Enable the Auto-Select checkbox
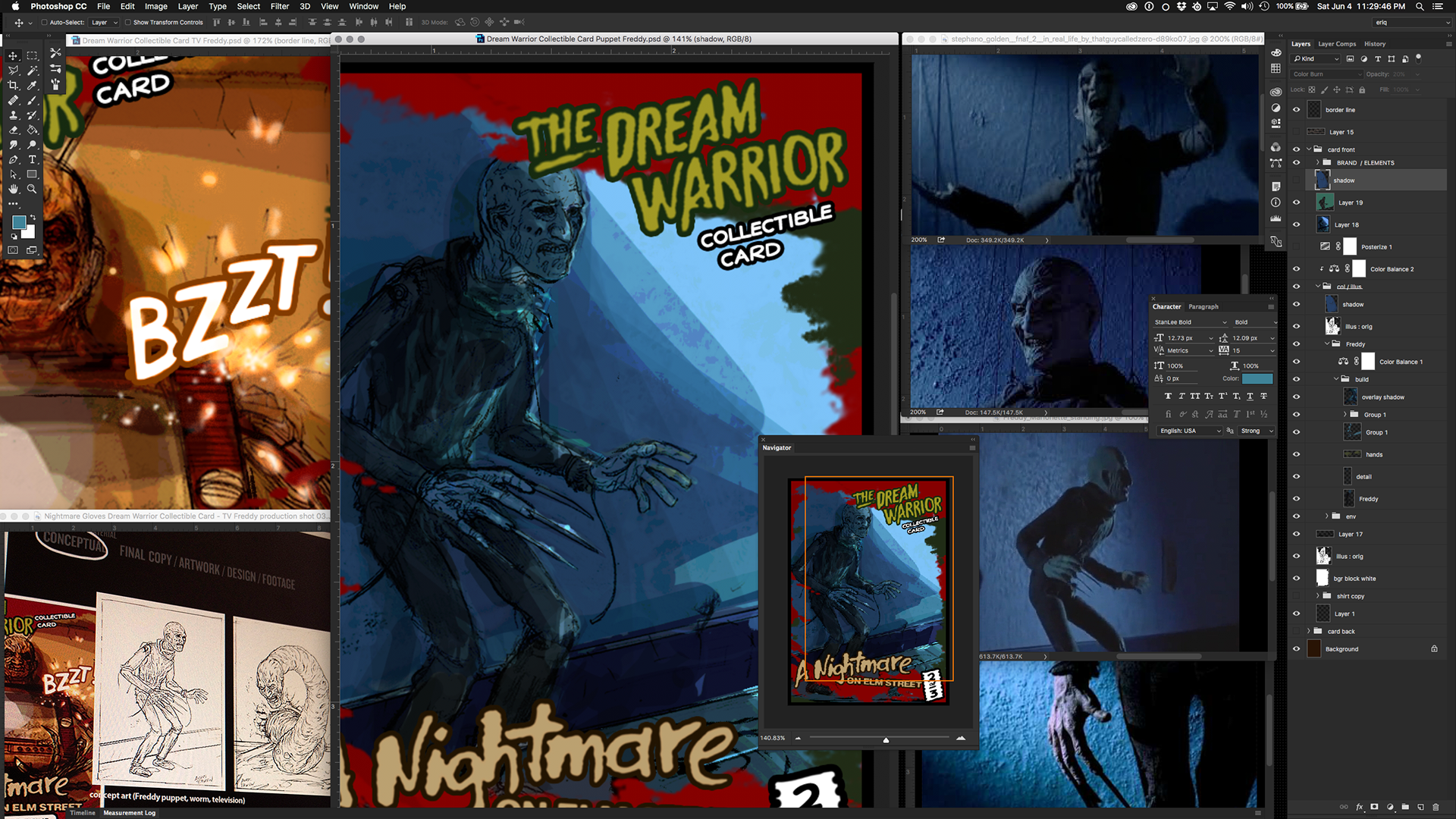 [44, 23]
